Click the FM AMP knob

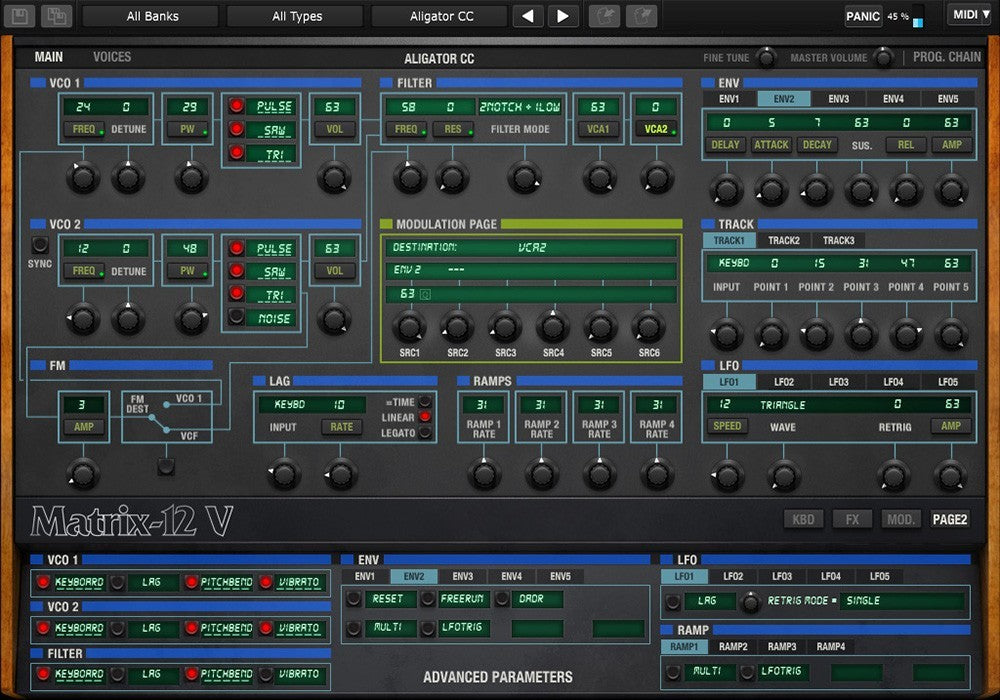[x=83, y=474]
